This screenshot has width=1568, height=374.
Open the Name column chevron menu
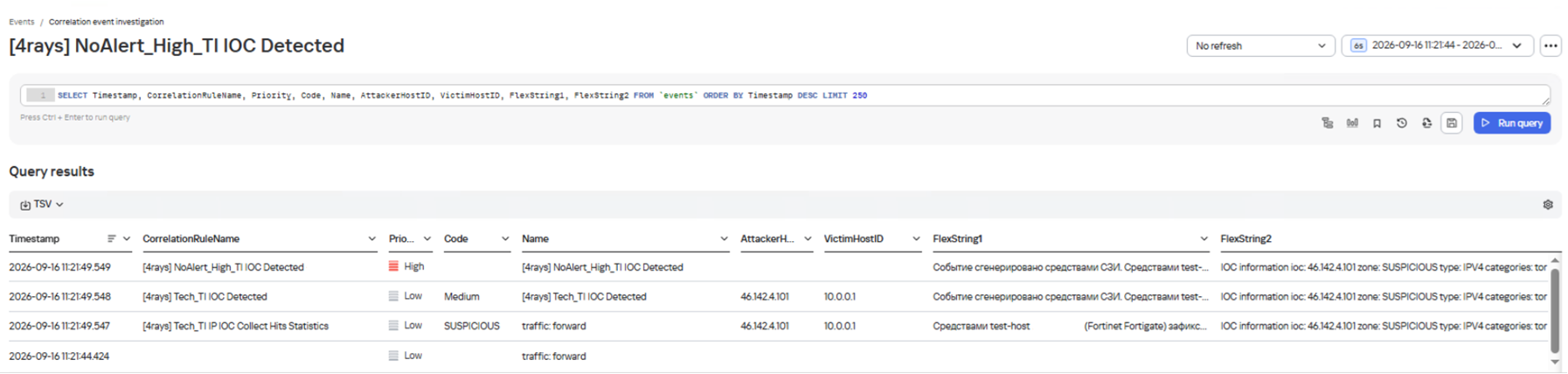(724, 239)
